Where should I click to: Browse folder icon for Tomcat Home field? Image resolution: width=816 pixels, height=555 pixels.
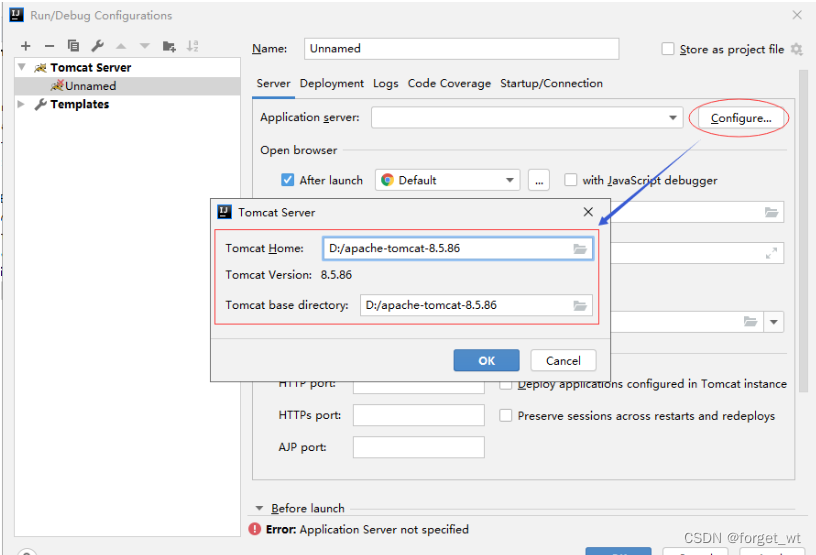click(x=580, y=249)
